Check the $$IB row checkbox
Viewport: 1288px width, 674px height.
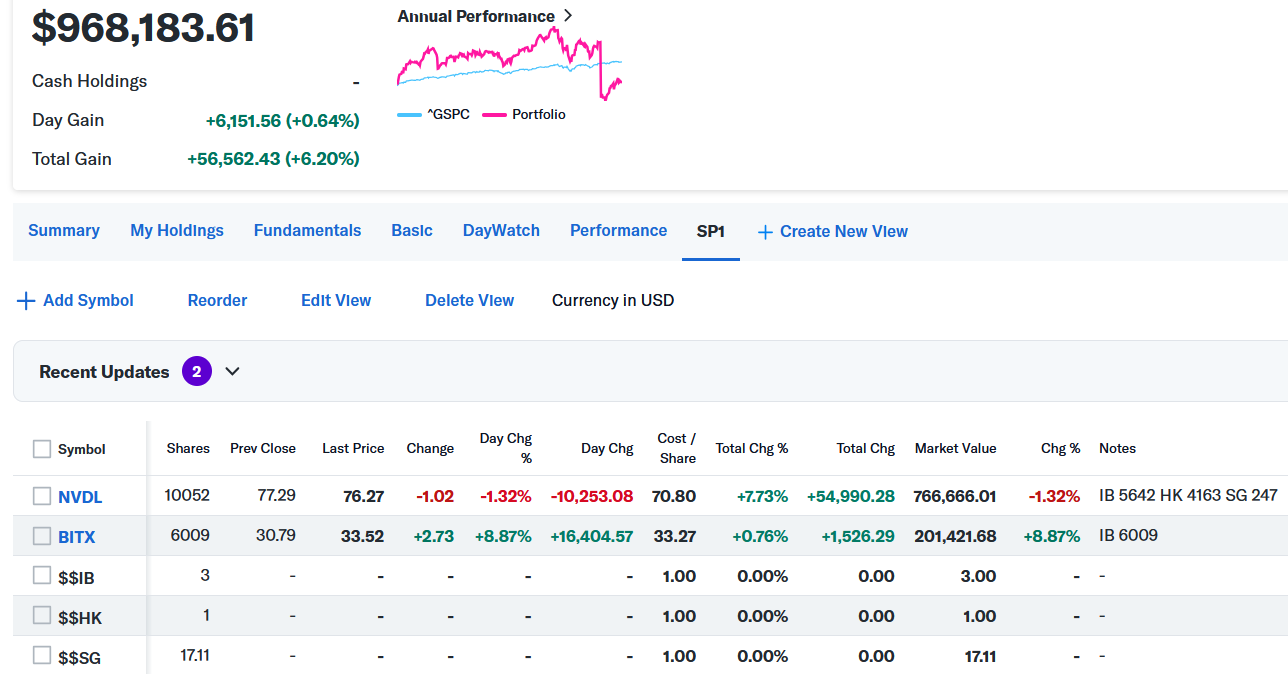coord(42,576)
